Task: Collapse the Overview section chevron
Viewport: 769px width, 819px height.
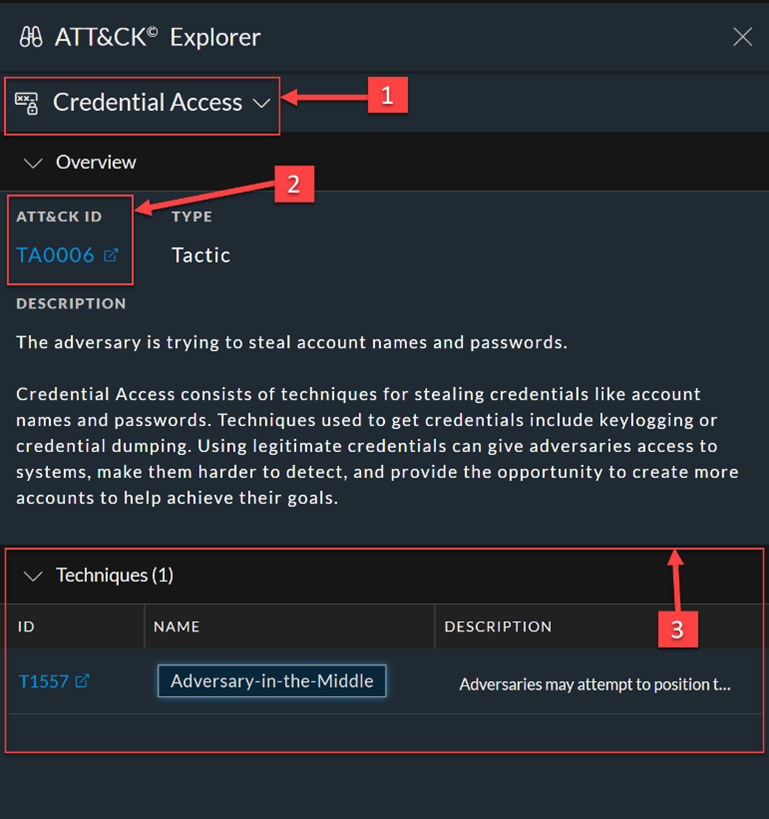Action: [x=33, y=162]
